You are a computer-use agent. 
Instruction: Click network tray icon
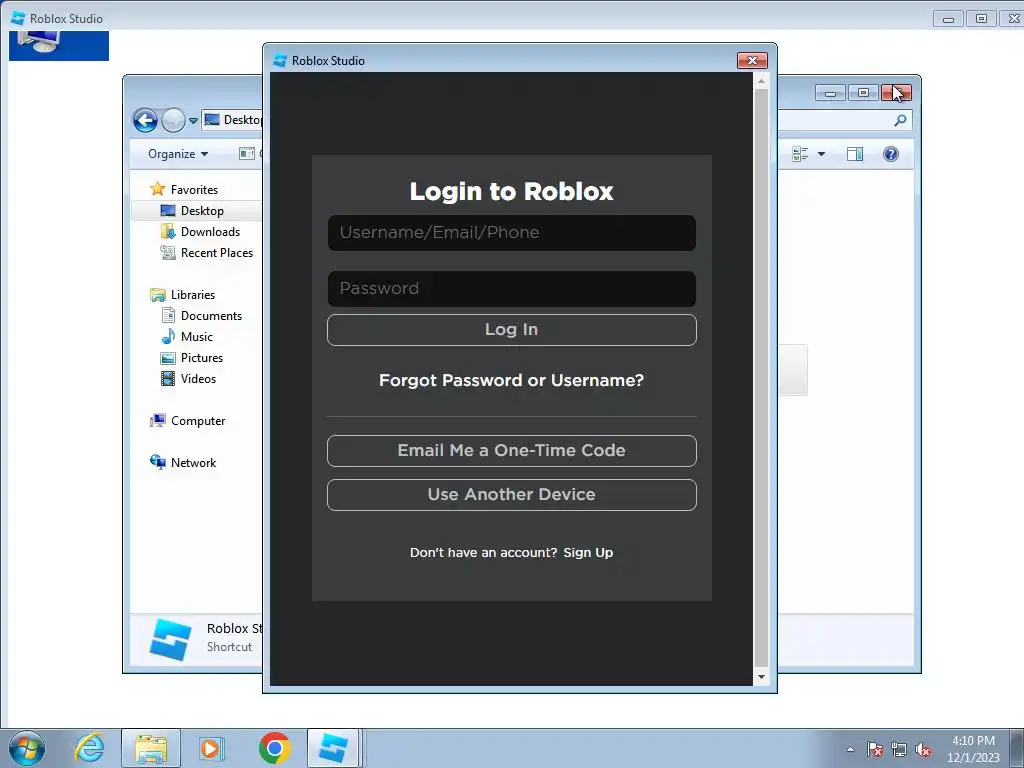899,750
